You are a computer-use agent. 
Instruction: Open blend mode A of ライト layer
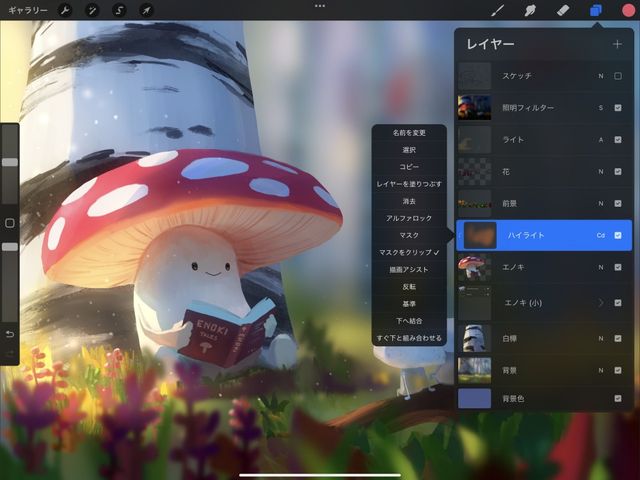point(601,140)
